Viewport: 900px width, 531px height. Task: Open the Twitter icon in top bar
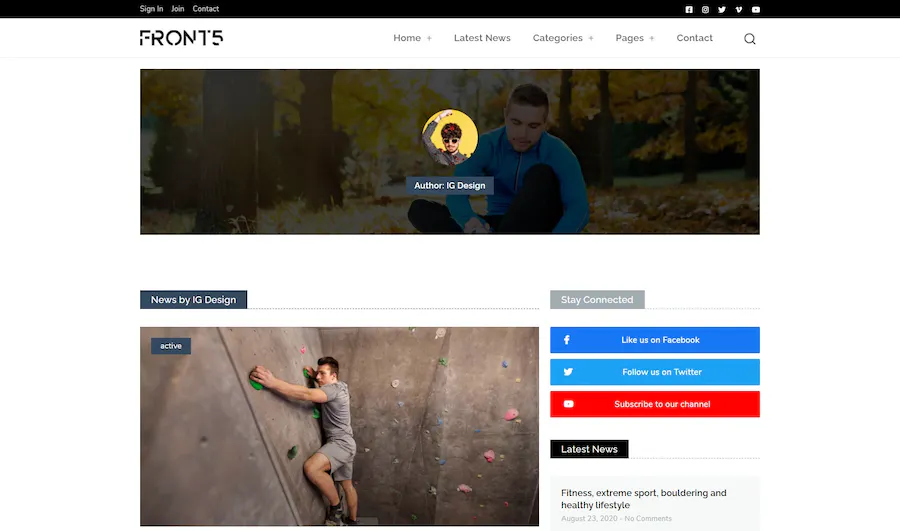pos(722,9)
